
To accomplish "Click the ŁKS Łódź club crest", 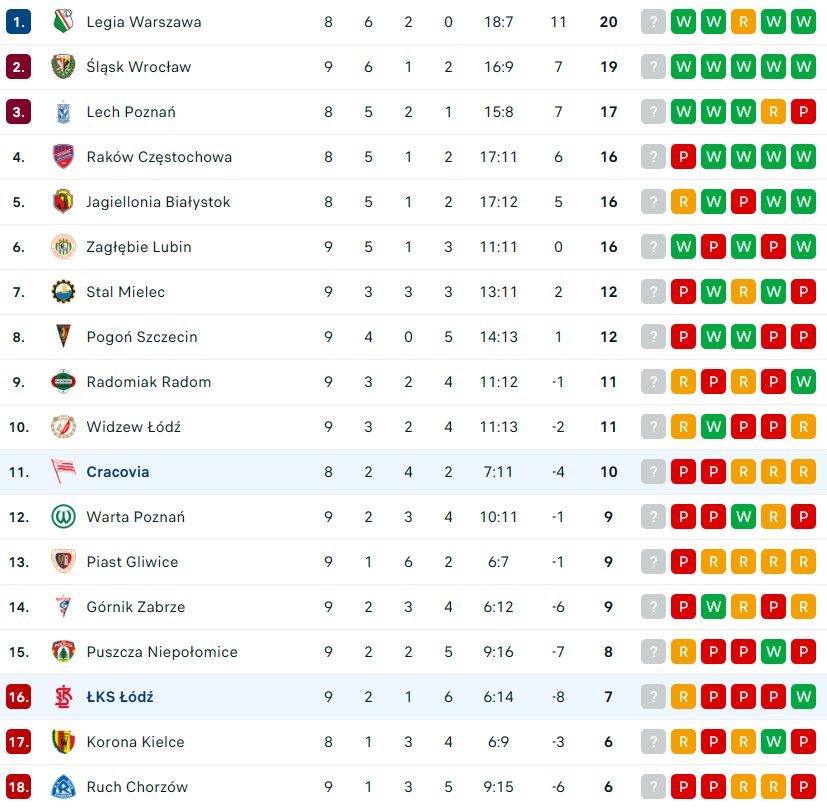I will [x=63, y=697].
